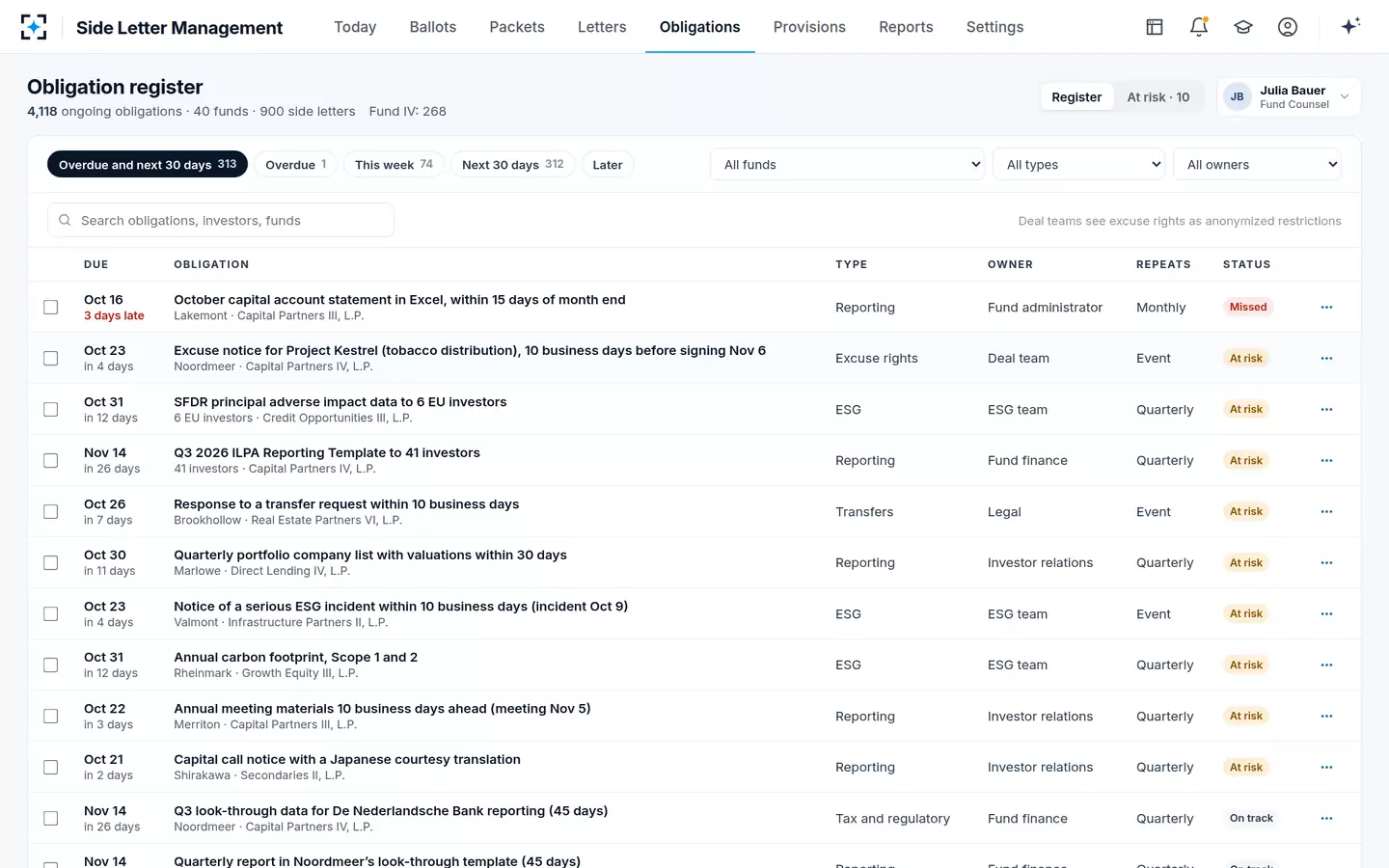Click the Missed status badge
The image size is (1389, 868).
[x=1248, y=307]
